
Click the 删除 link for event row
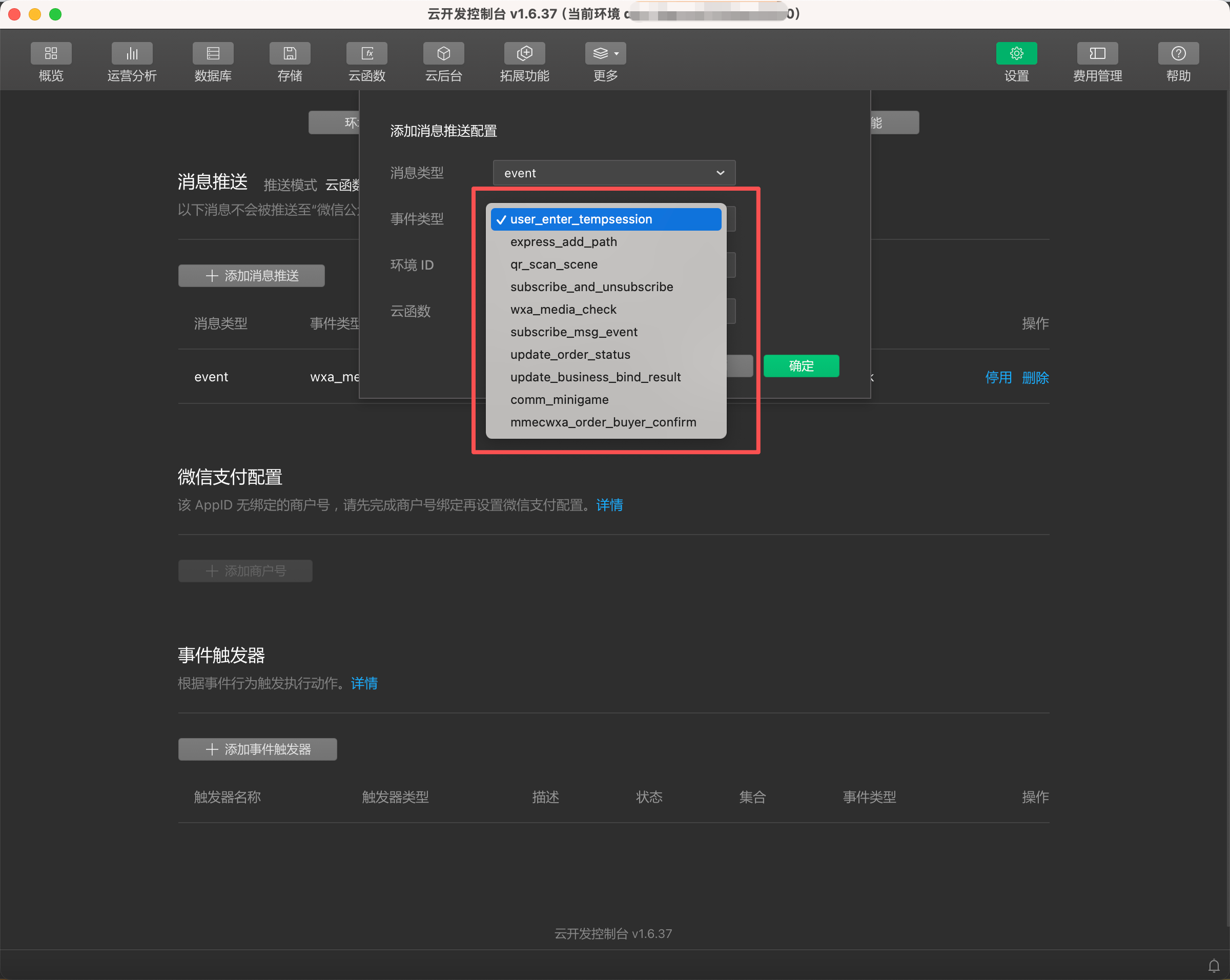coord(1035,377)
